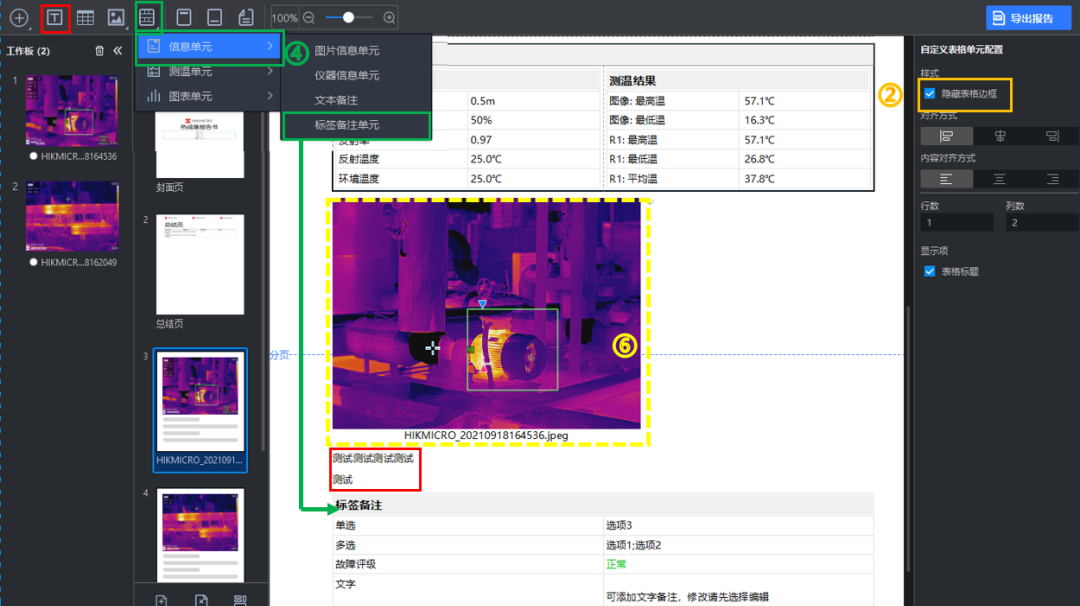Select page 3 thumbnail HIKMICRO_2021091...

[200, 410]
